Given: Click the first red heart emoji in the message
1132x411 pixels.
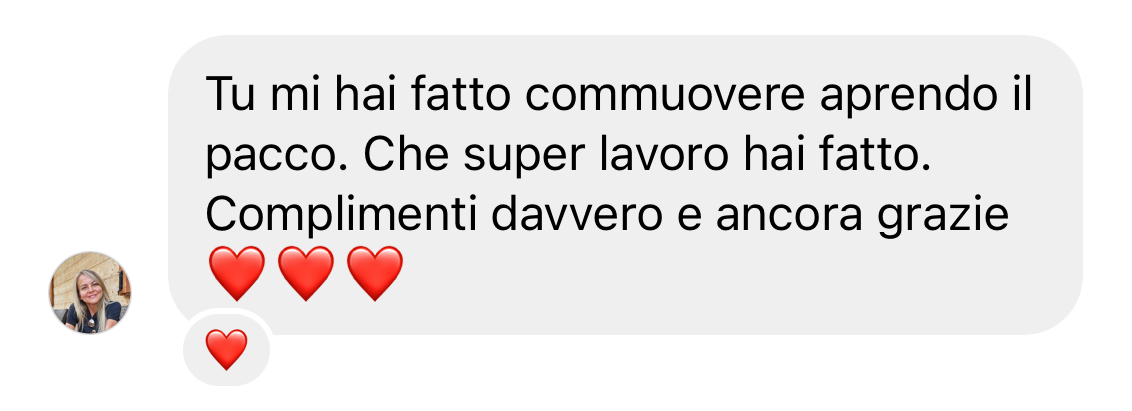Looking at the screenshot, I should tap(237, 273).
